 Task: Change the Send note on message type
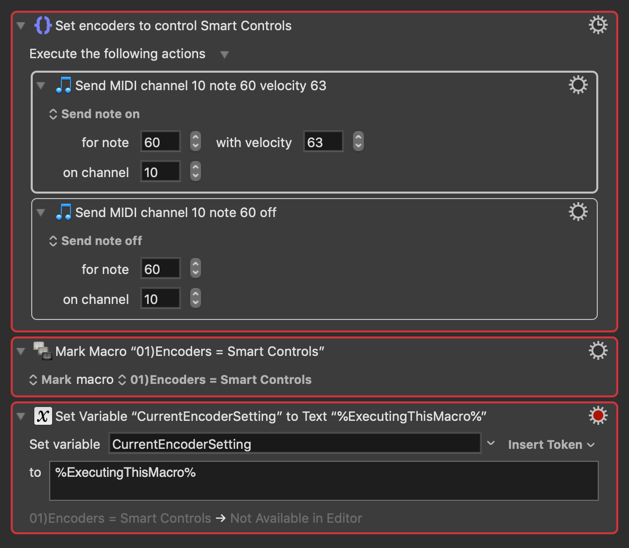click(95, 114)
